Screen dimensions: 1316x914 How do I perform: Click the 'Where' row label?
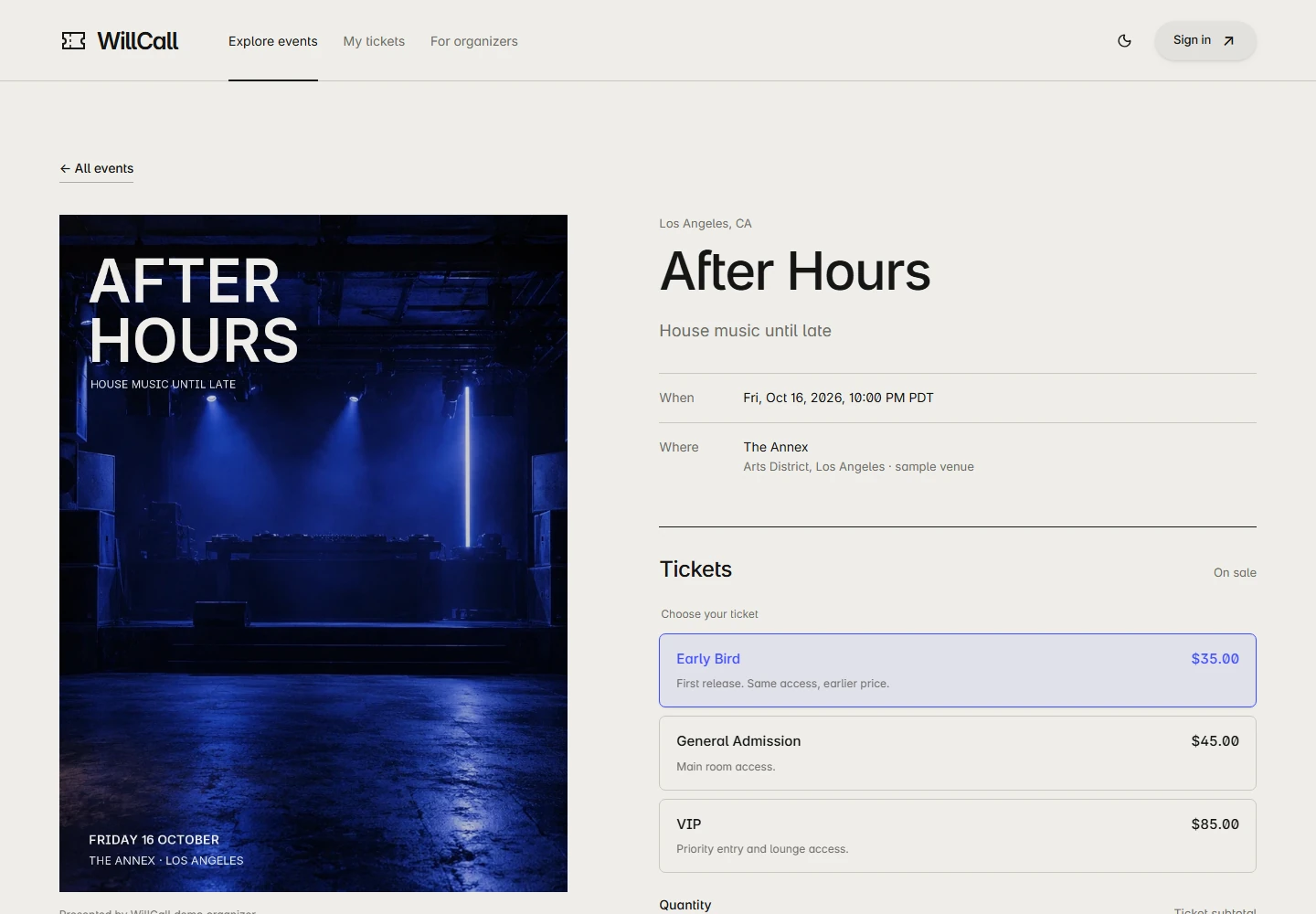tap(679, 447)
